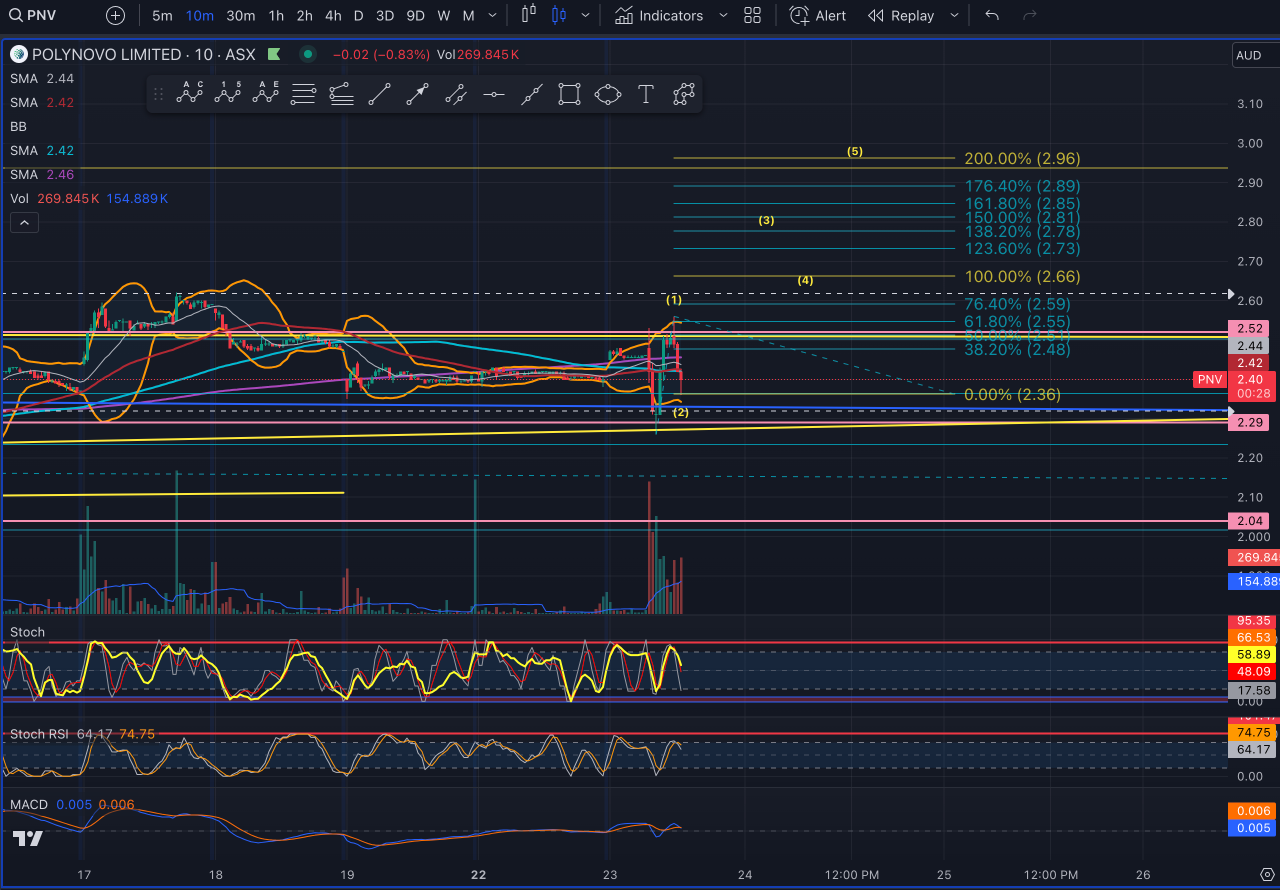Viewport: 1280px width, 890px height.
Task: Click the 200.00% (2.96) Fib level label
Action: (1022, 158)
